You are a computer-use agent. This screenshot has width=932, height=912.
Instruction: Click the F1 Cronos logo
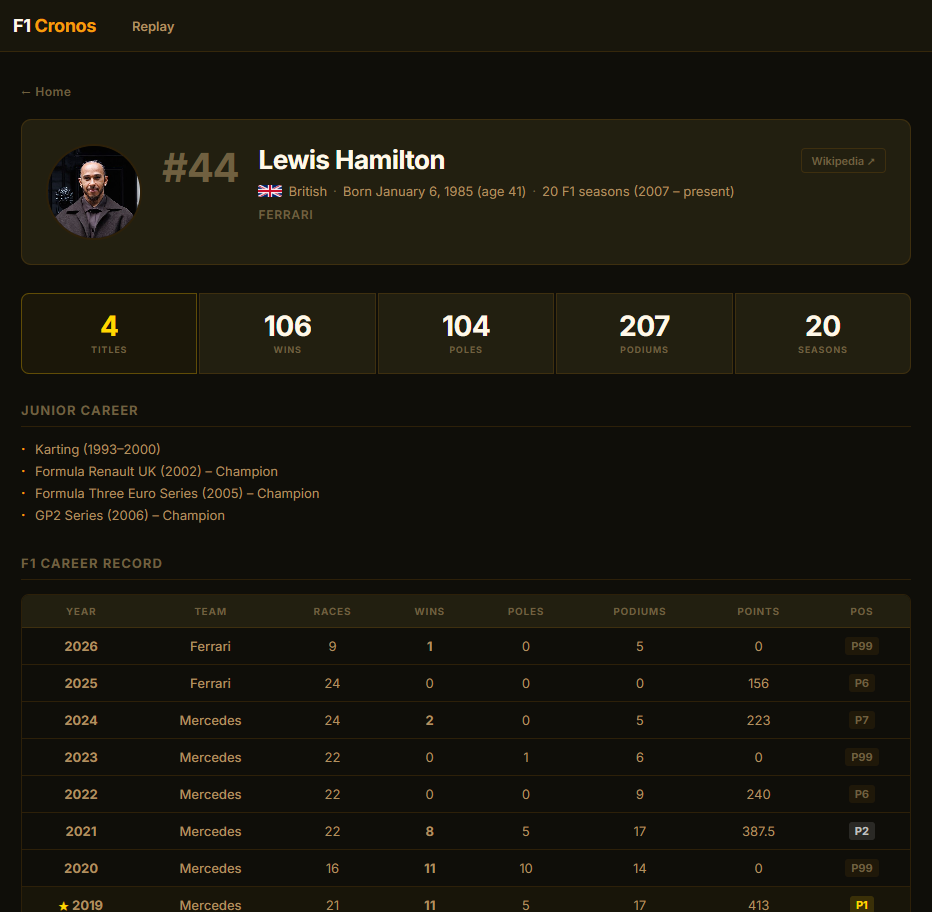(55, 26)
